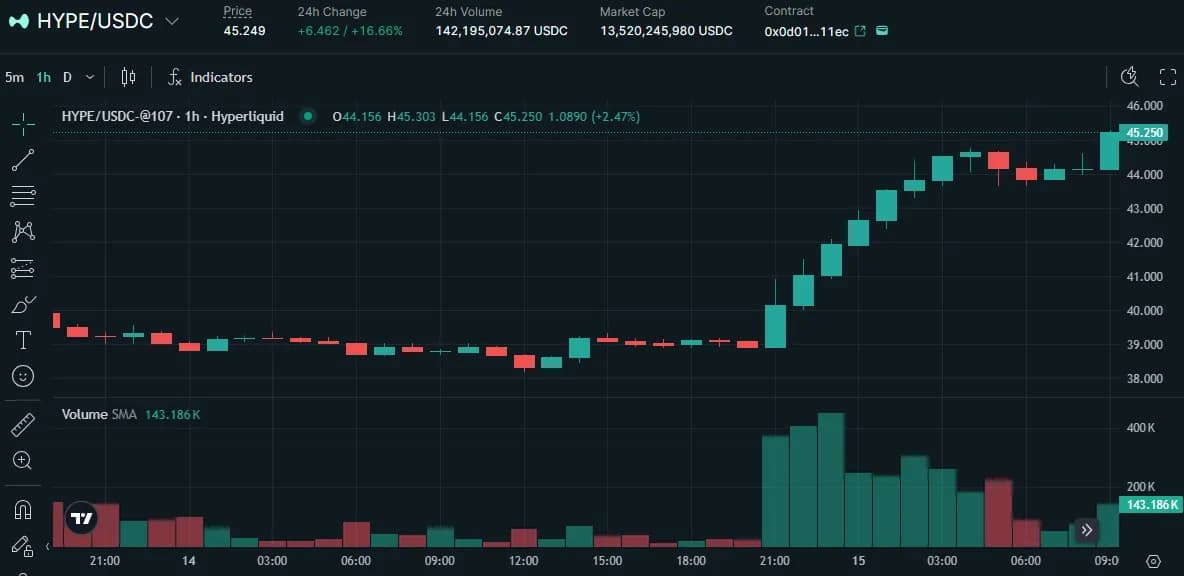Open candlestick chart type selector
Viewport: 1184px width, 576px height.
(x=128, y=77)
